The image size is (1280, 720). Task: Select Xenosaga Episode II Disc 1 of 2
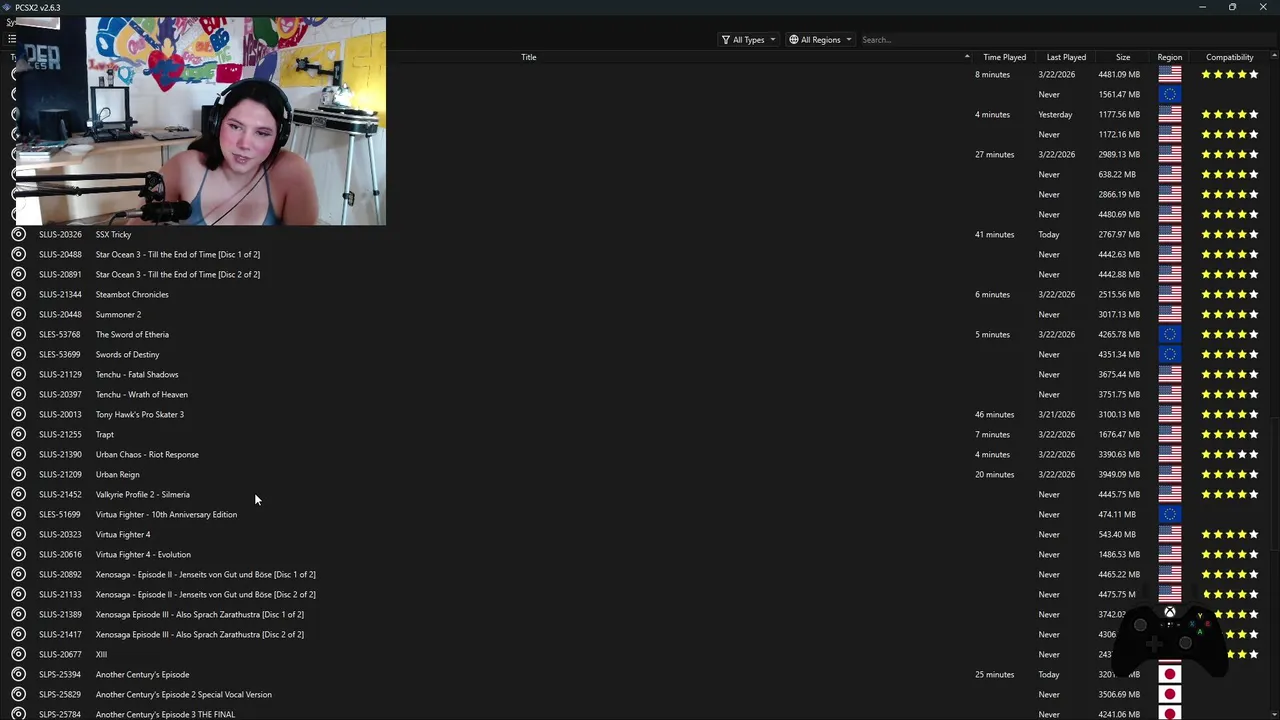click(205, 574)
